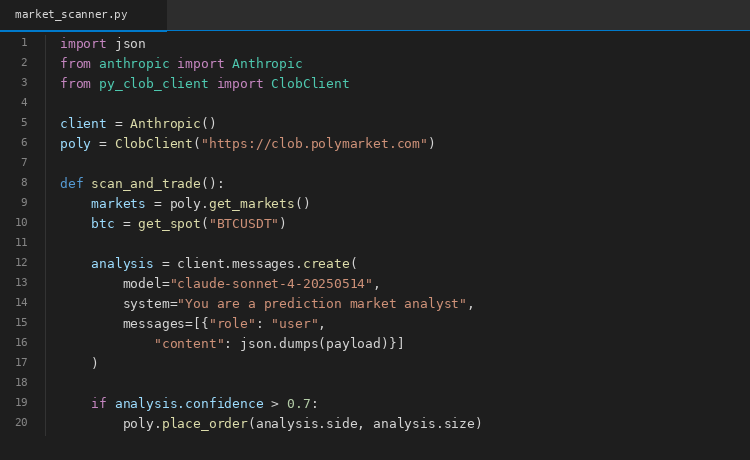Viewport: 750px width, 460px height.
Task: Click 'json.dumps(payload)' expression
Action: 314,344
